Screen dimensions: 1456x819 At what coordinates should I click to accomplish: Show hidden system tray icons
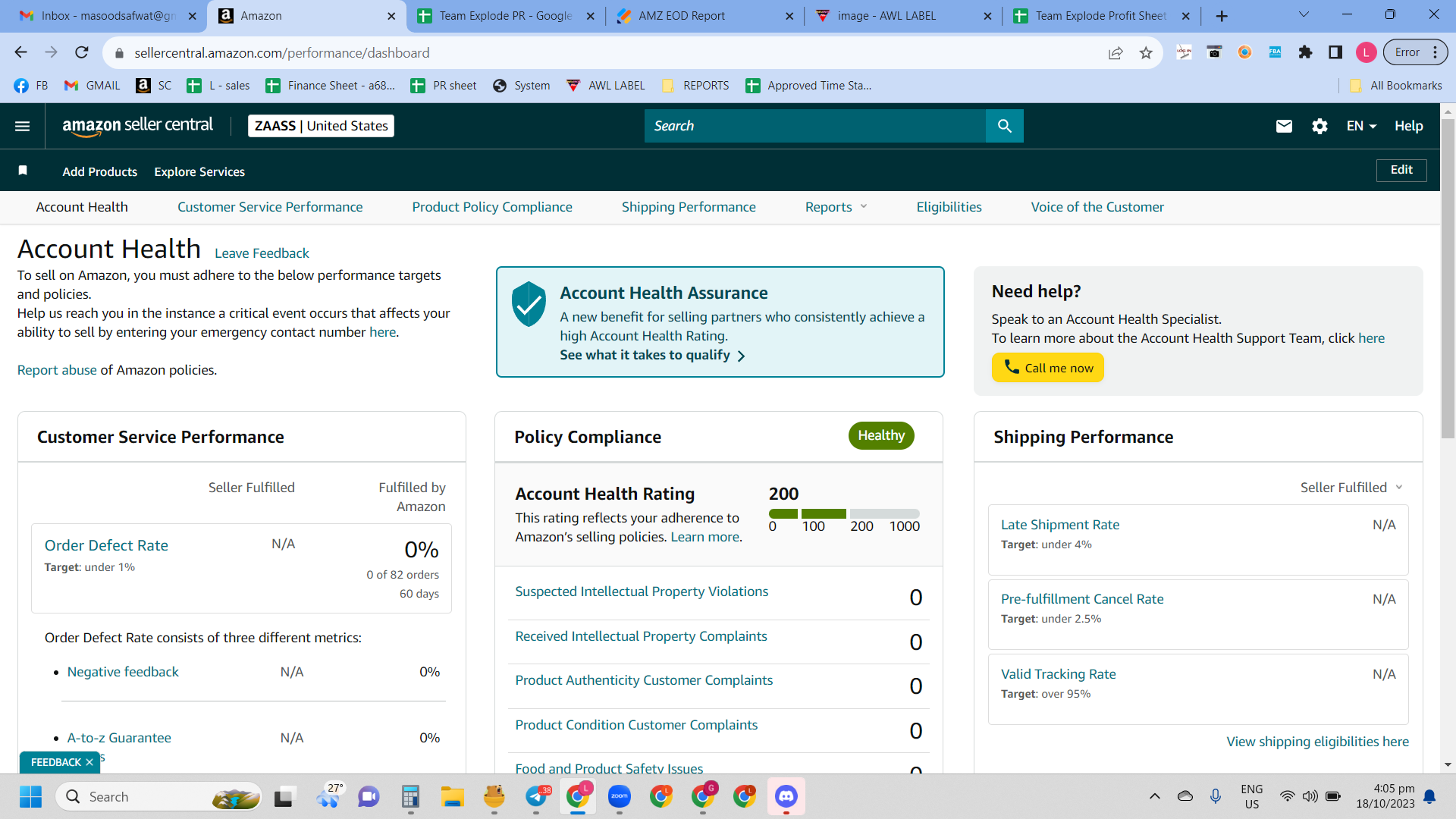click(1155, 796)
